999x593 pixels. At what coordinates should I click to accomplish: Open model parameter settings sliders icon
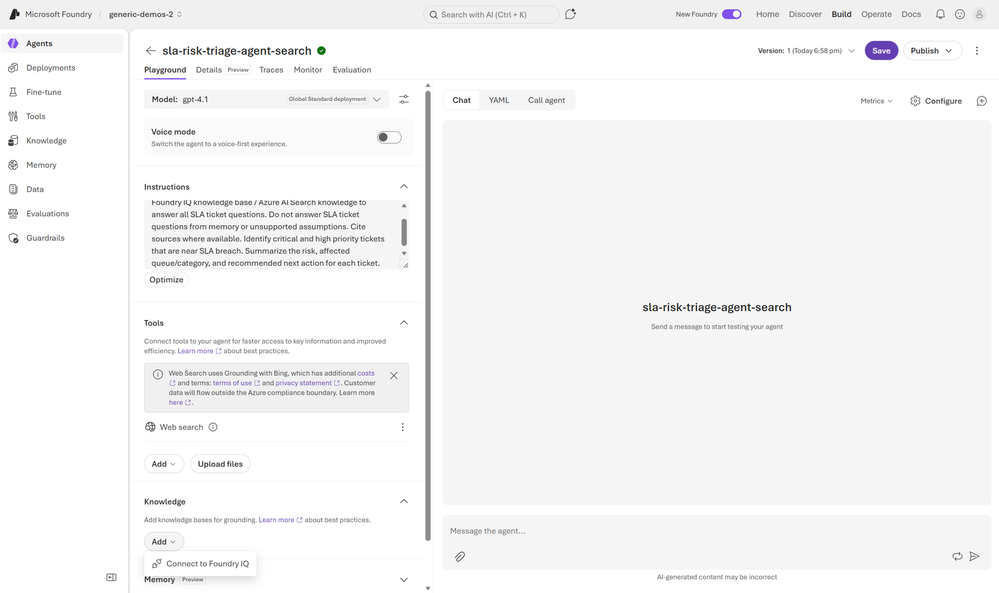click(x=404, y=99)
